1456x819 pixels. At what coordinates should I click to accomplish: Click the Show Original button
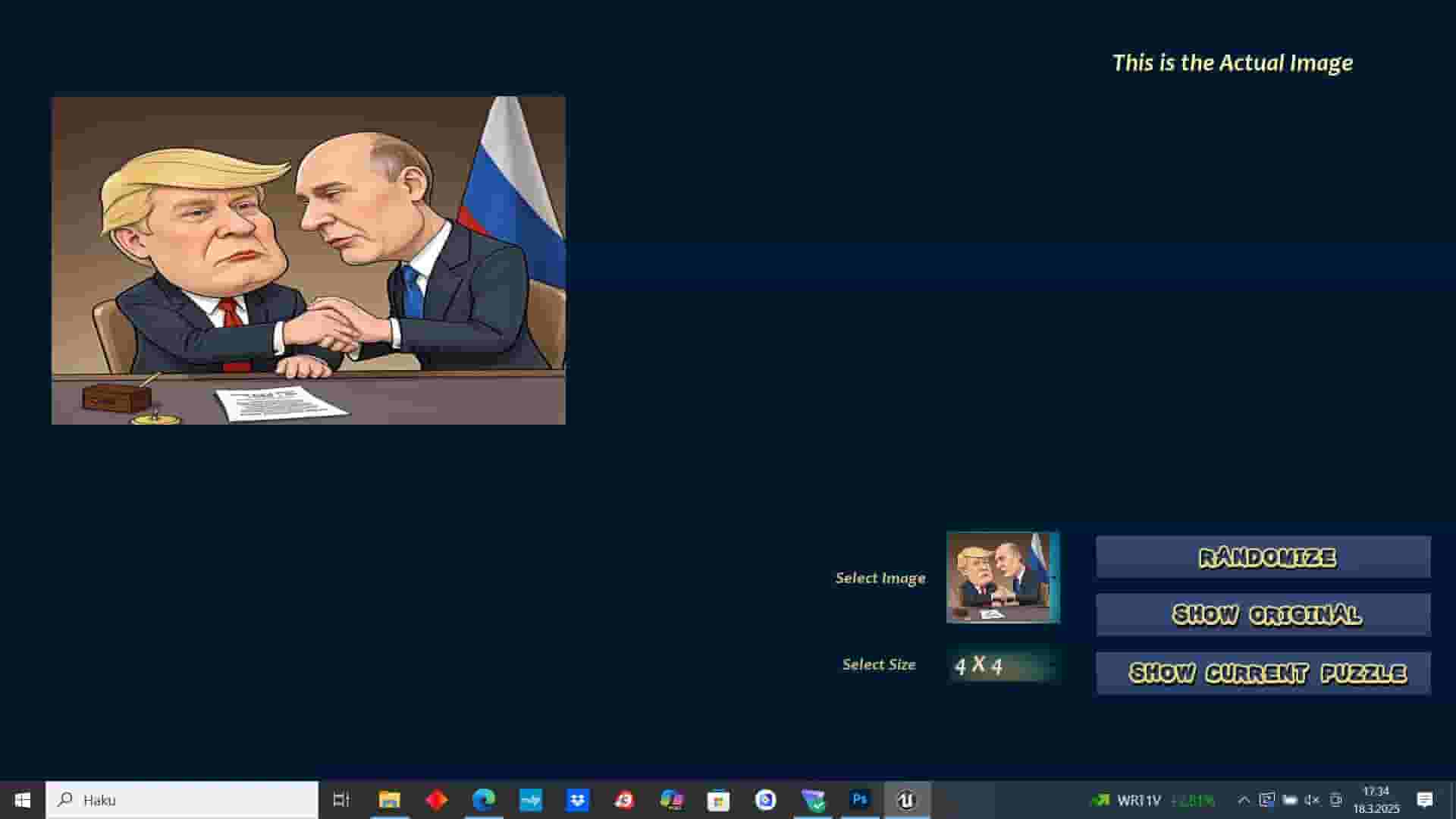pos(1263,614)
